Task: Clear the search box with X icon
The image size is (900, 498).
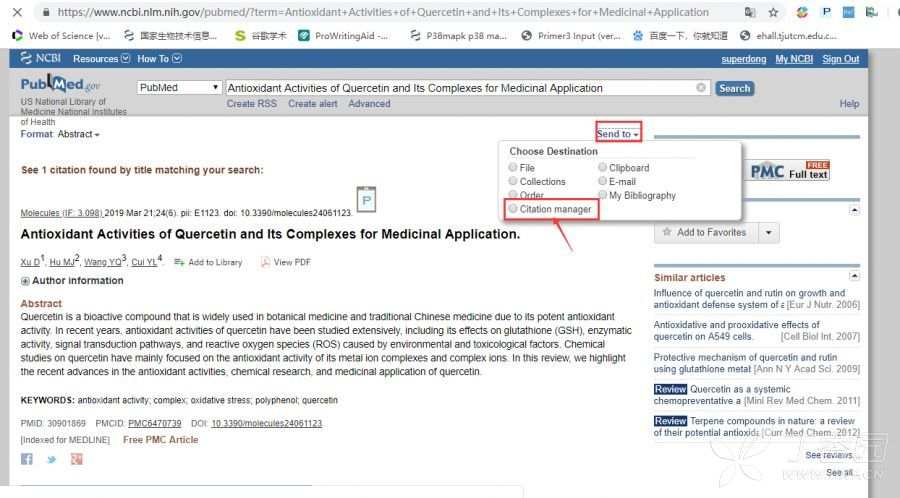Action: [701, 88]
